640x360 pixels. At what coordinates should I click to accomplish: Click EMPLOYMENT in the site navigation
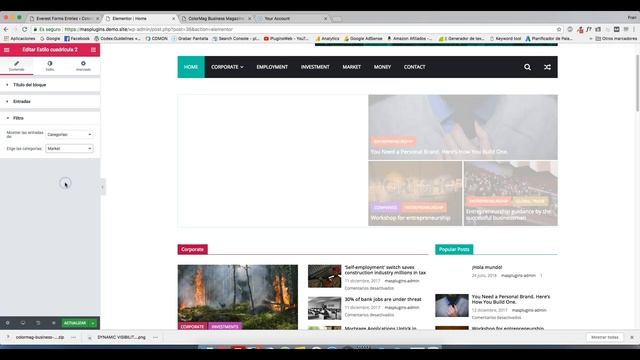tap(272, 67)
